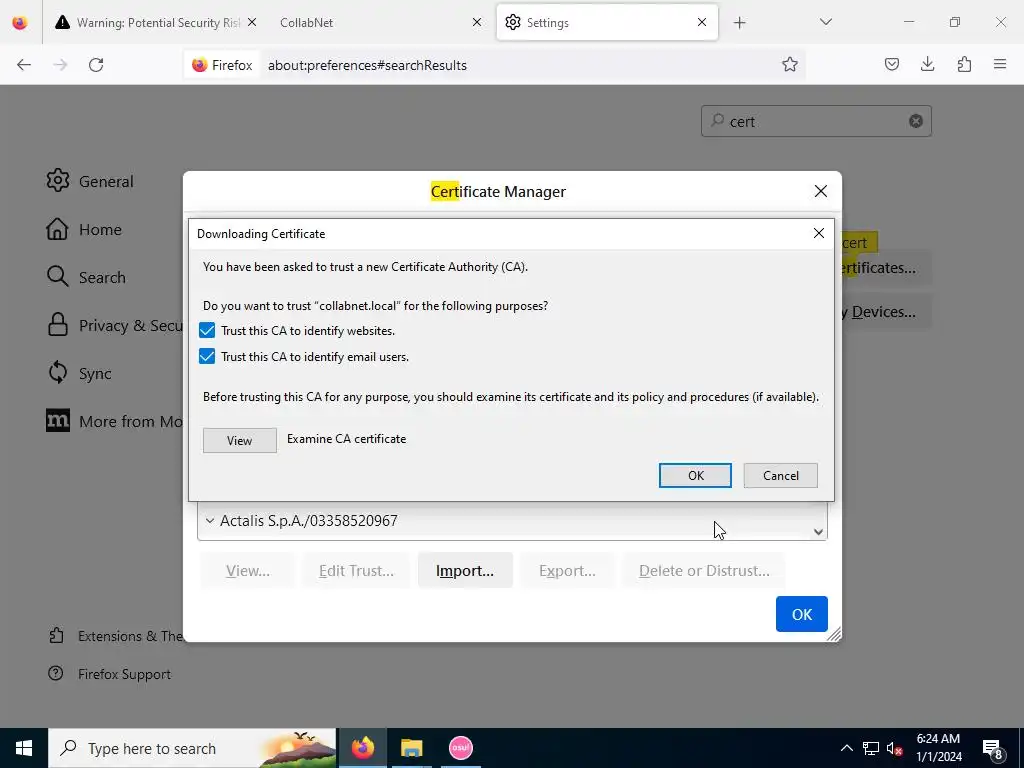This screenshot has height=768, width=1024.
Task: Click the Security Devices... button behind dialog
Action: (x=884, y=312)
